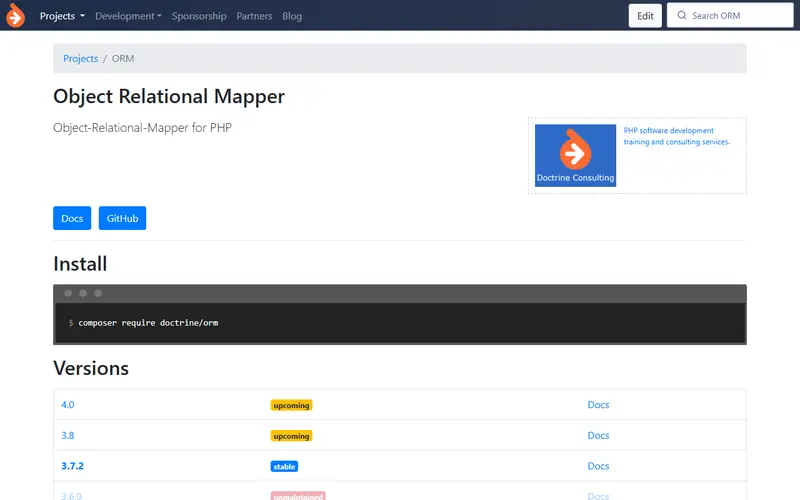Click ORM breadcrumb text
The image size is (800, 500).
point(123,58)
